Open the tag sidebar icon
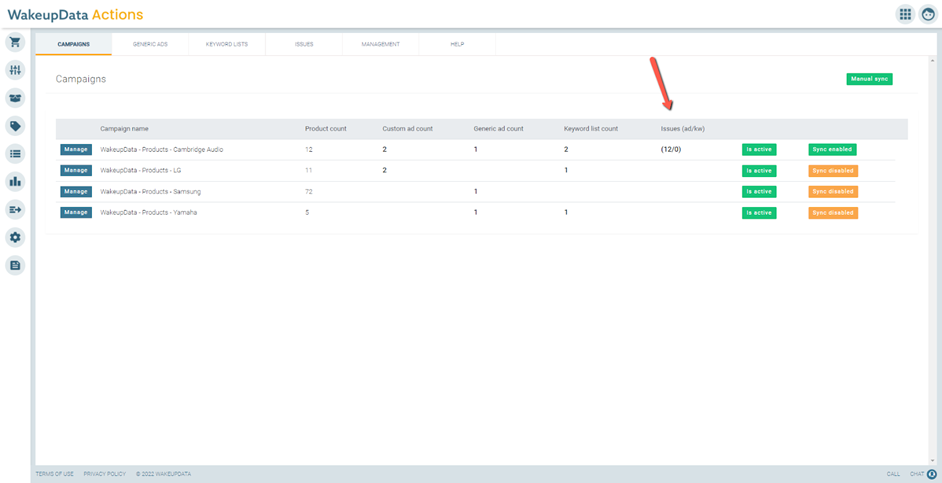 click(15, 126)
